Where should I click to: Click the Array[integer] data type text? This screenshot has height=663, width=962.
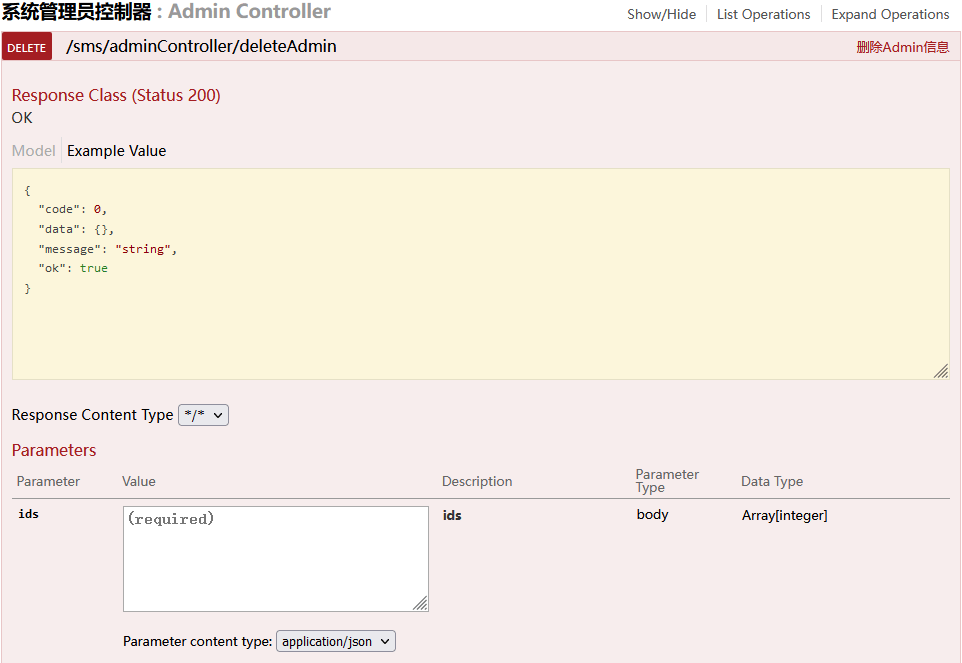tap(784, 515)
